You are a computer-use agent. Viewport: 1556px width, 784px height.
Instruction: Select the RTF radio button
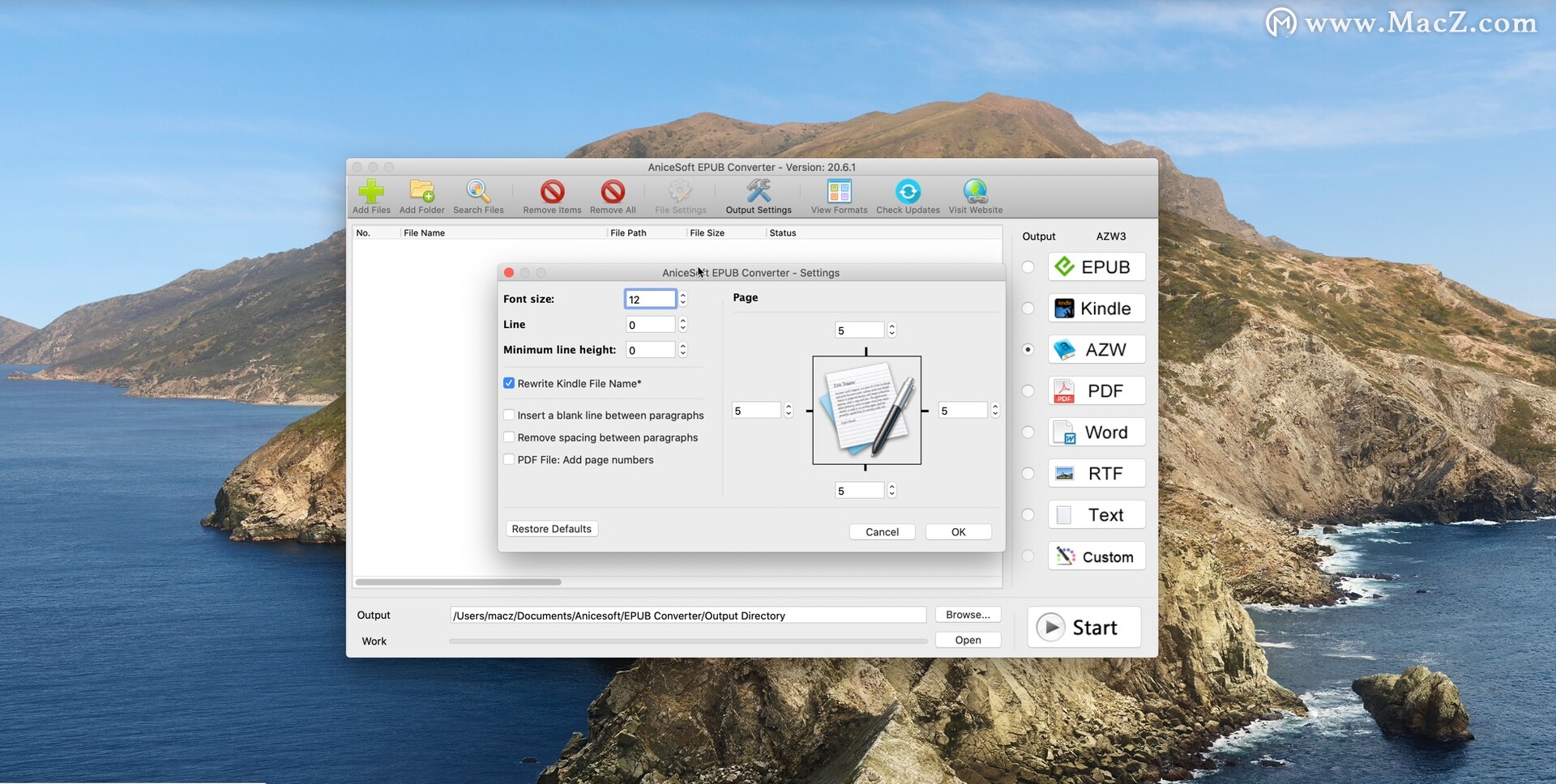click(1028, 473)
